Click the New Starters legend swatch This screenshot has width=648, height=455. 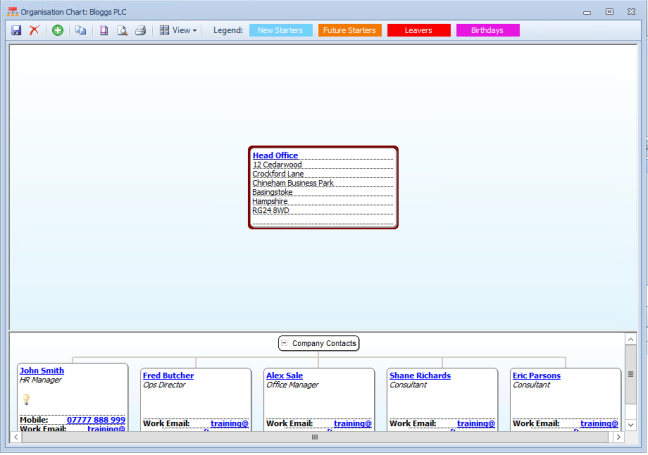[279, 30]
